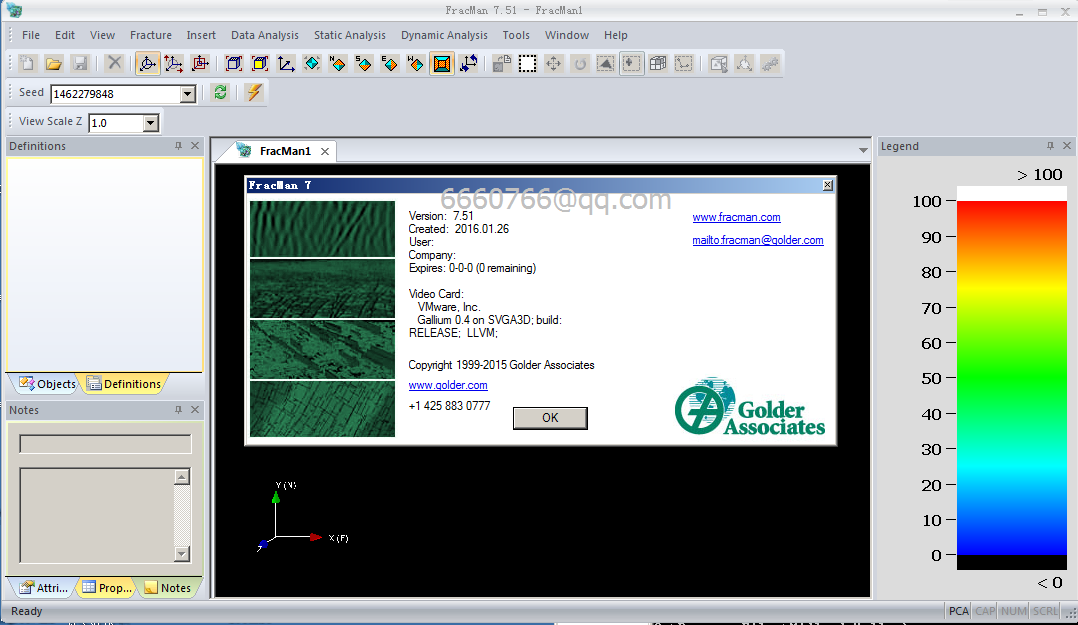This screenshot has height=625, width=1078.
Task: Switch to the Prop... tab
Action: (x=107, y=588)
